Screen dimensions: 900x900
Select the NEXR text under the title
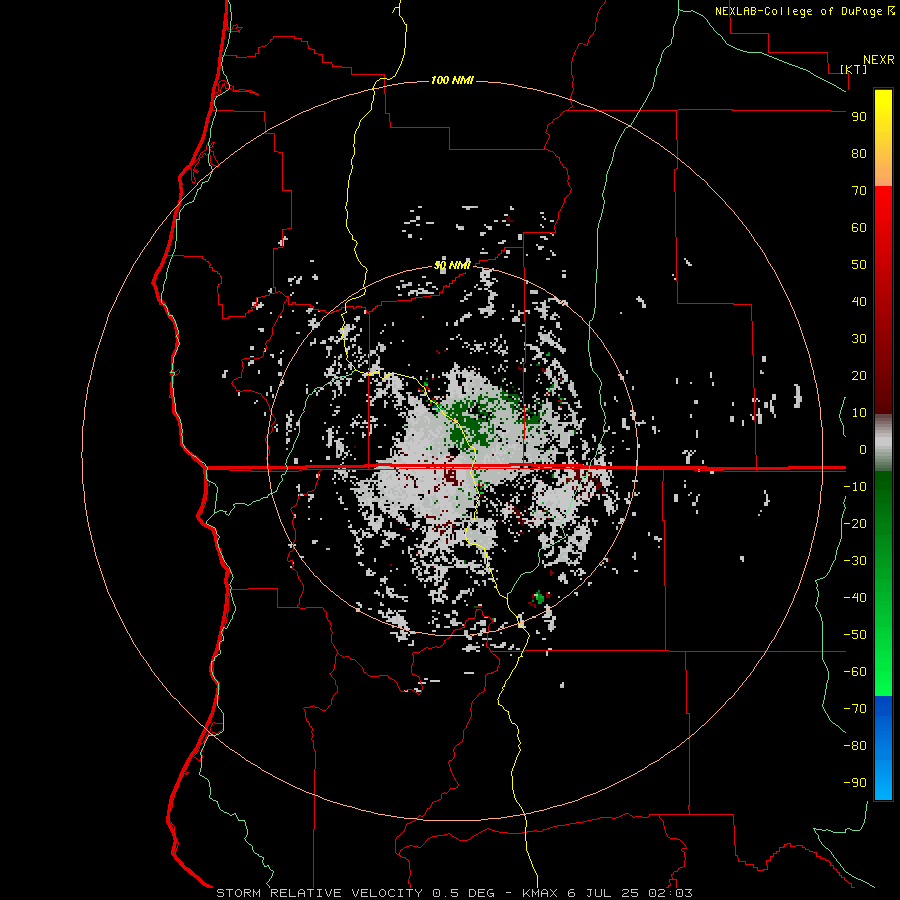click(x=879, y=60)
